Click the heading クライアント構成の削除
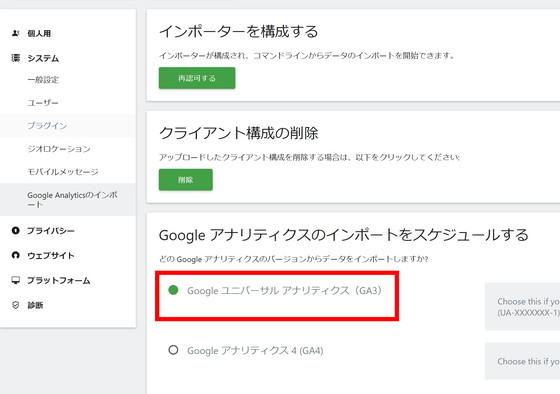 [239, 133]
